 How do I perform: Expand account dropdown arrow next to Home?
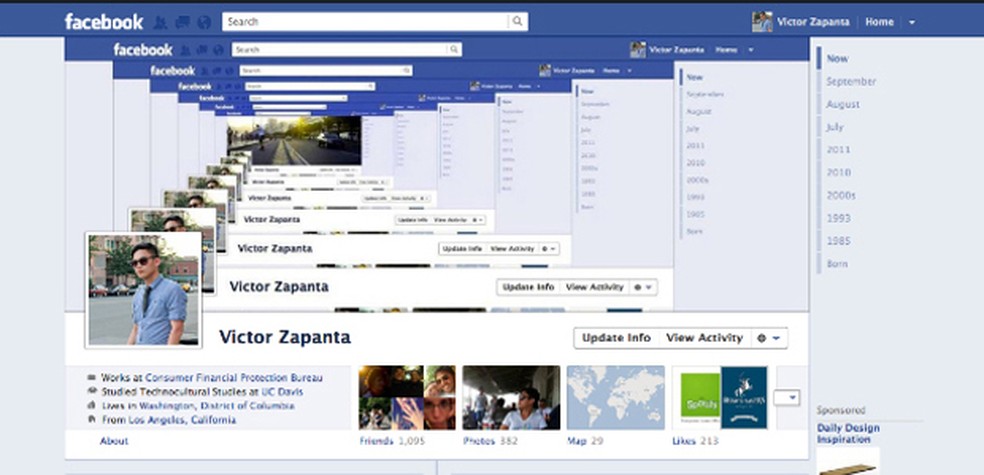pos(911,23)
